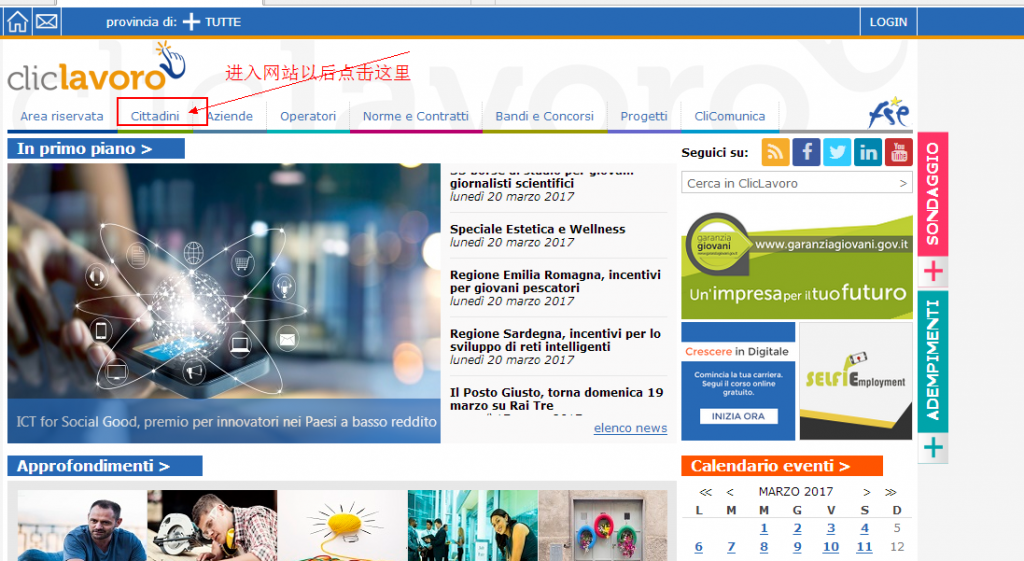Viewport: 1024px width, 561px height.
Task: Expand SONDAGGIO with plus icon
Action: click(933, 270)
